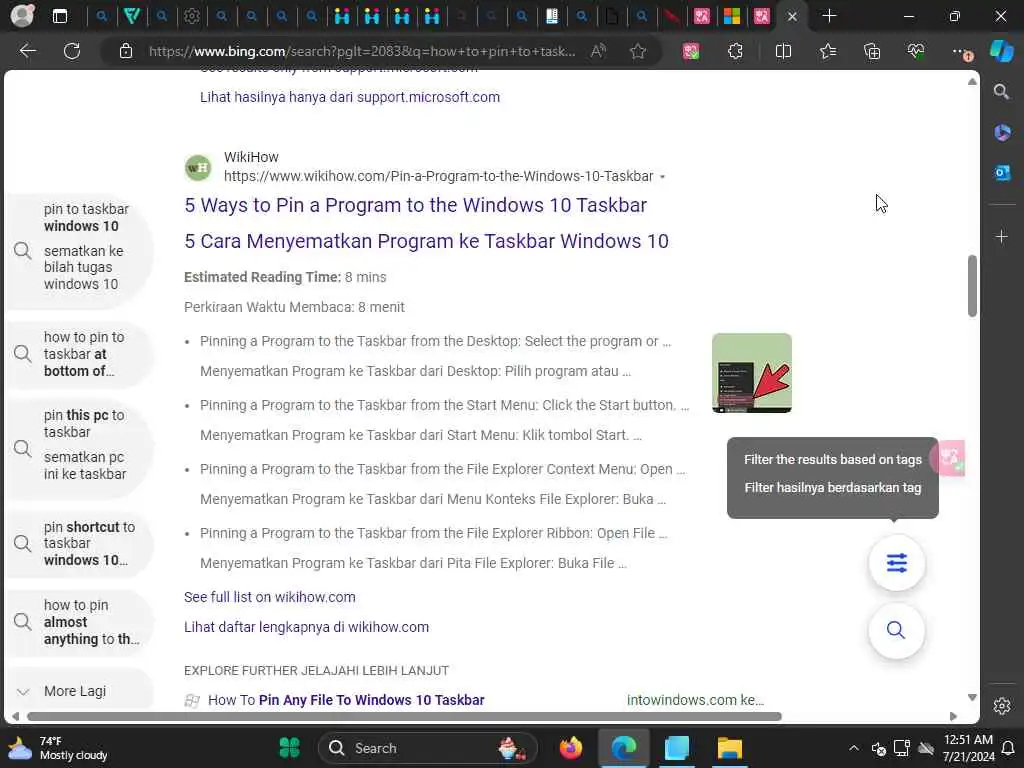Switch to the Microsoft logo tab
The image size is (1024, 768).
coord(731,16)
